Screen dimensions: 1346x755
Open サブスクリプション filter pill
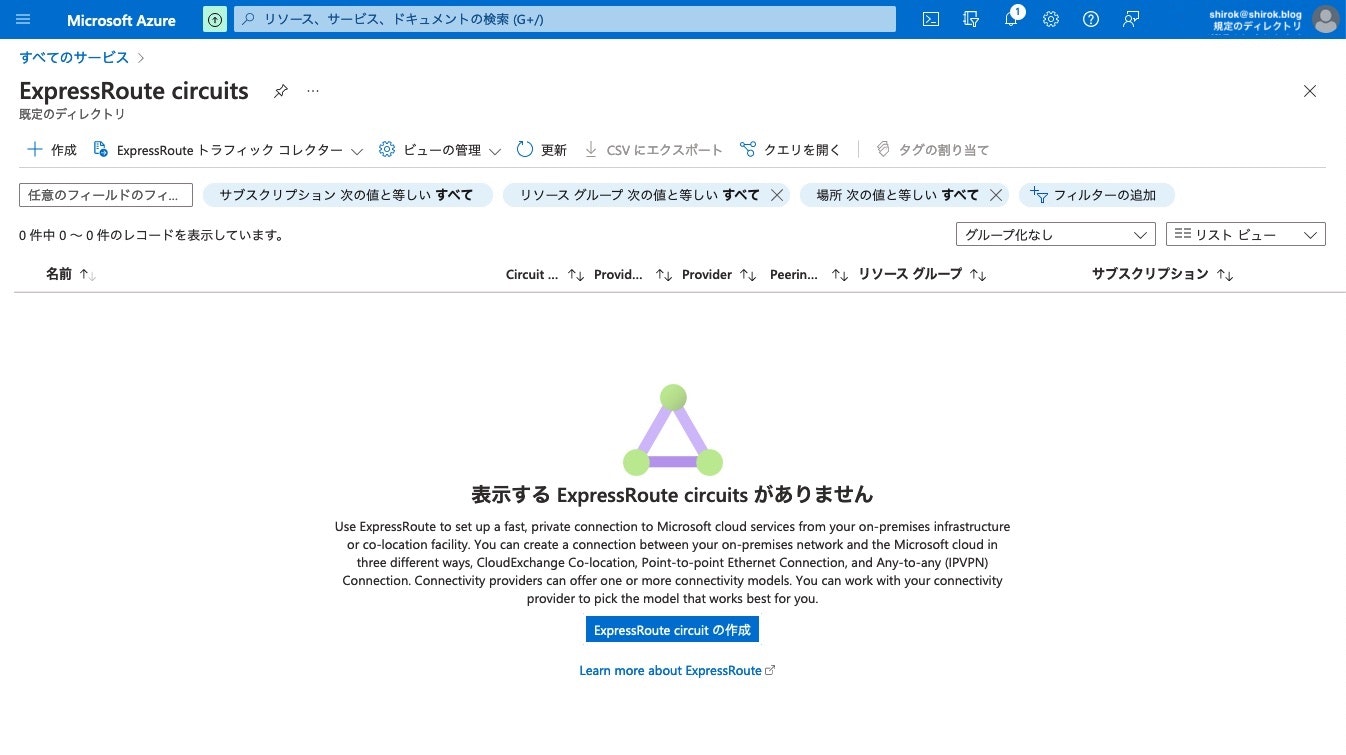point(348,195)
